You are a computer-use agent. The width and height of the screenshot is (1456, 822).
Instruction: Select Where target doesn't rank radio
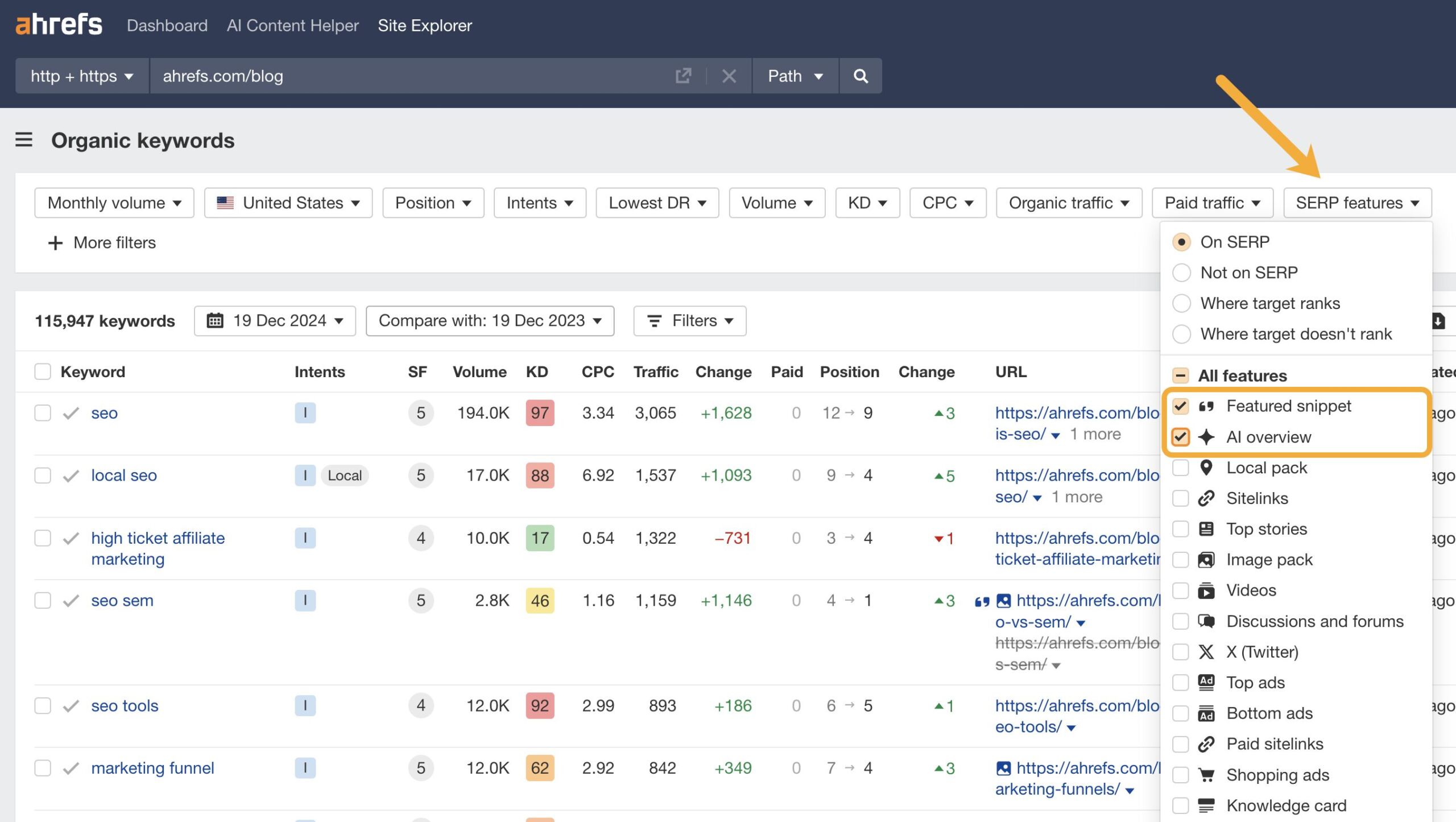[x=1181, y=334]
